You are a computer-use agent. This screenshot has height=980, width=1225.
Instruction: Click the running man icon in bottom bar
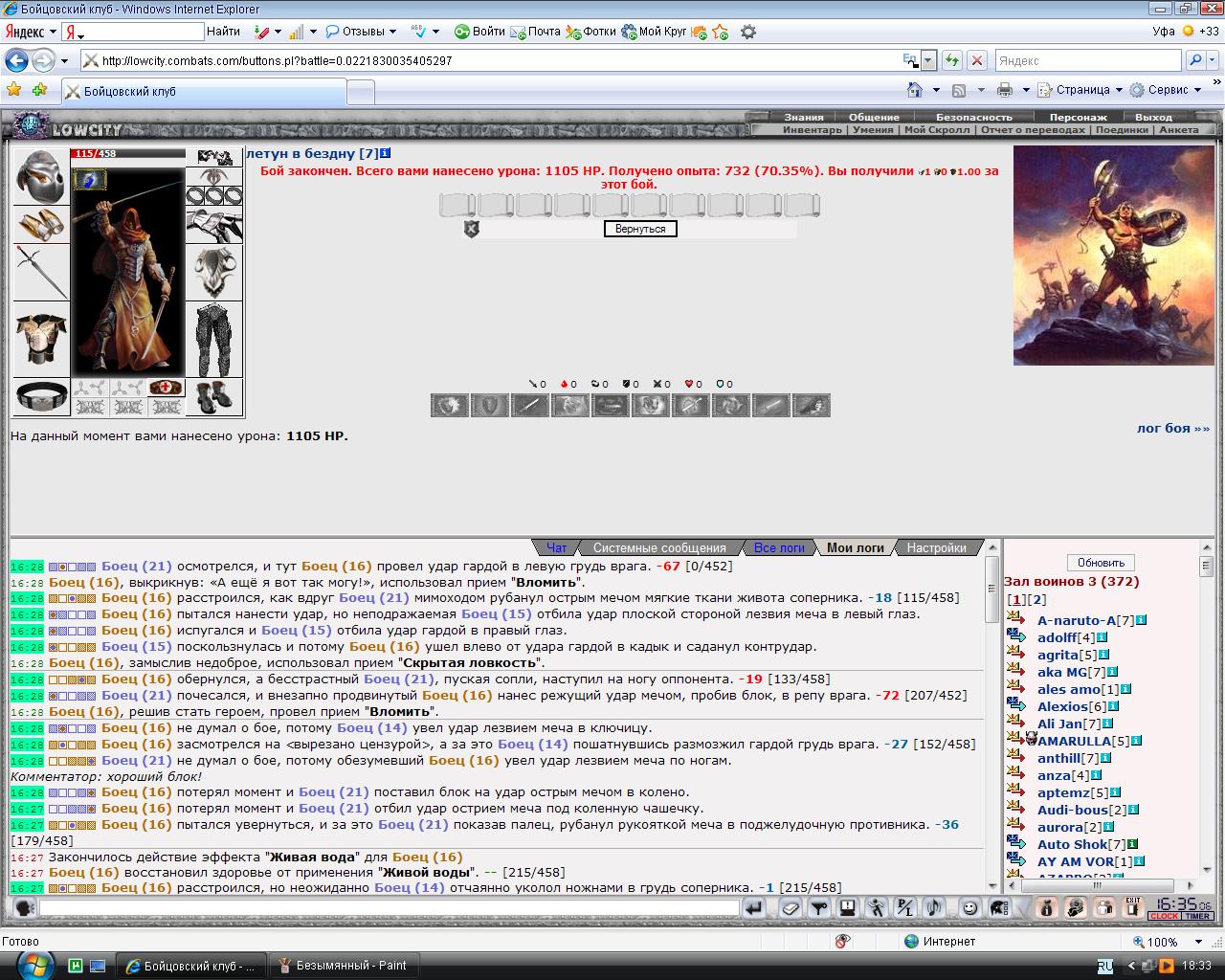[x=876, y=907]
